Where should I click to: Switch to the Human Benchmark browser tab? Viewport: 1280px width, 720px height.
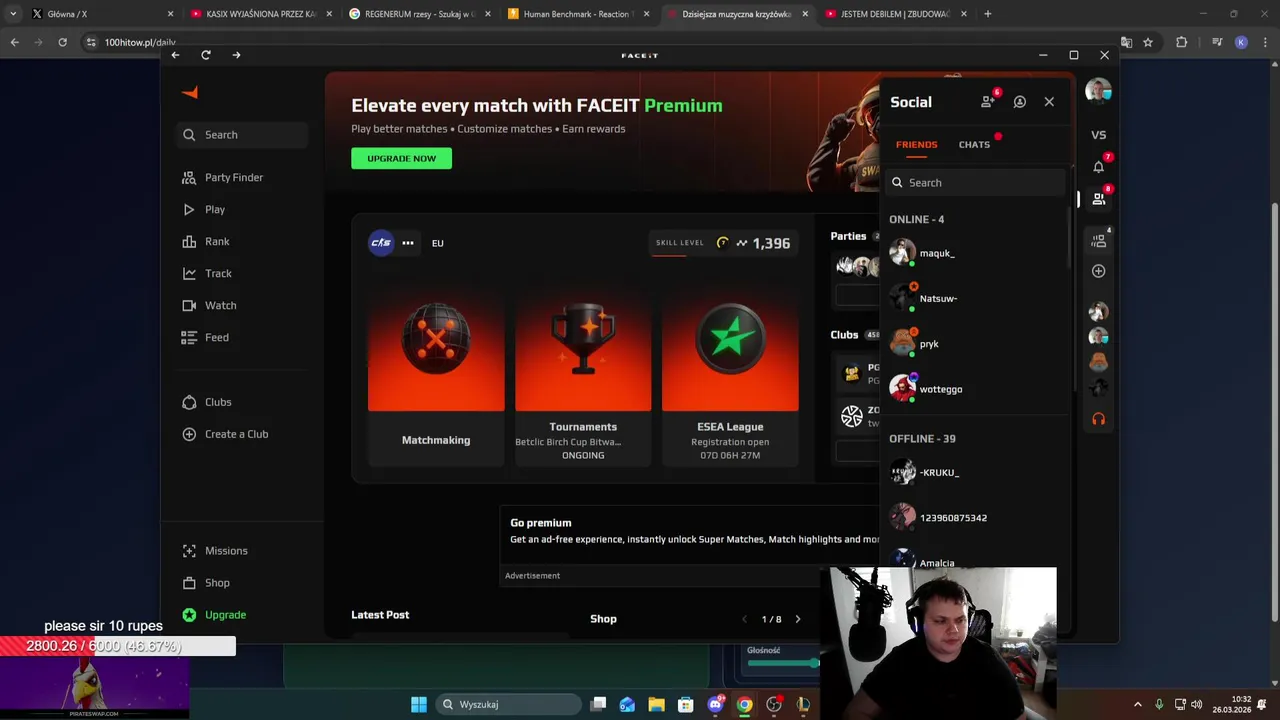pos(580,14)
